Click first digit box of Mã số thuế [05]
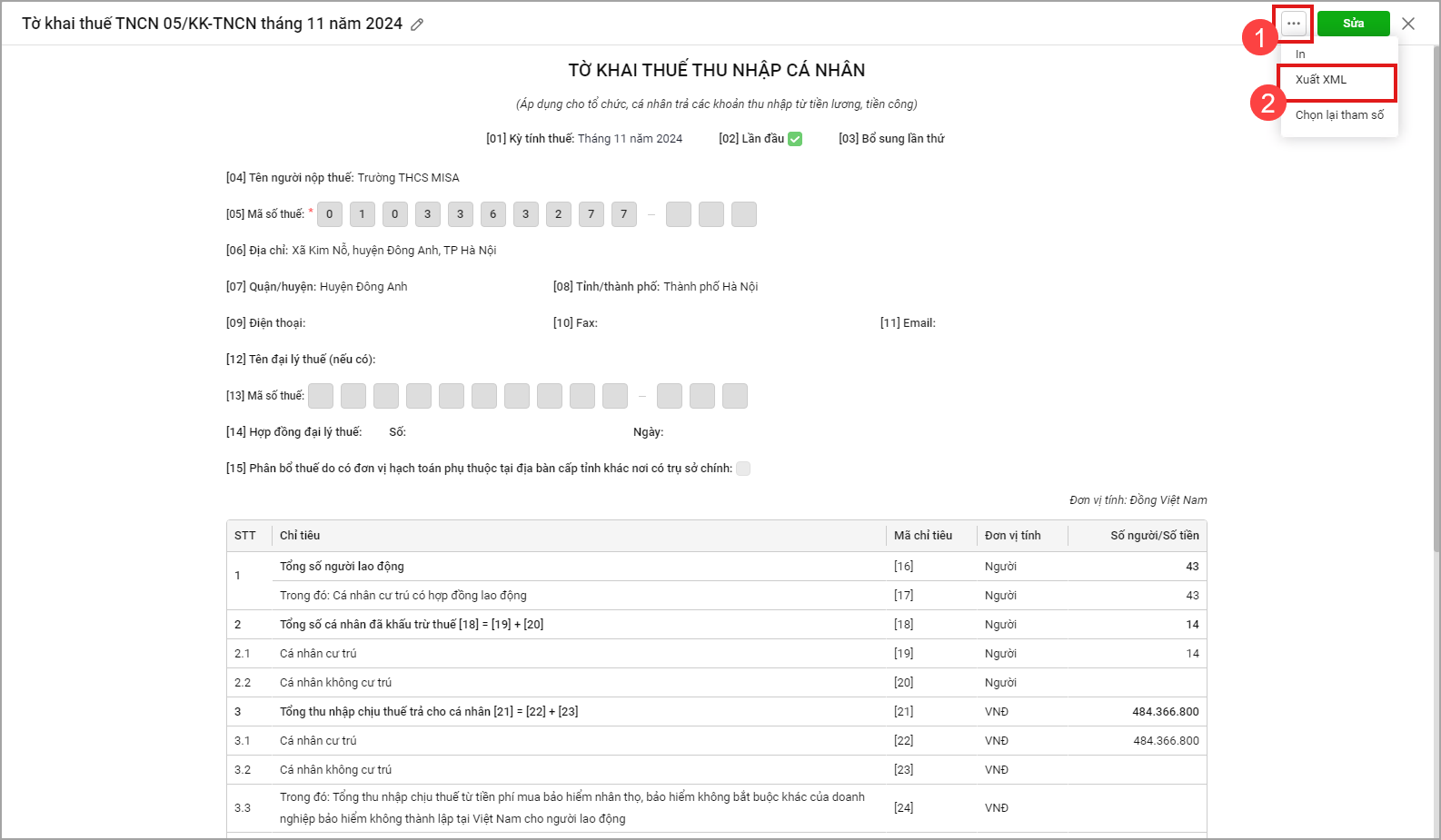This screenshot has width=1441, height=840. 330,214
